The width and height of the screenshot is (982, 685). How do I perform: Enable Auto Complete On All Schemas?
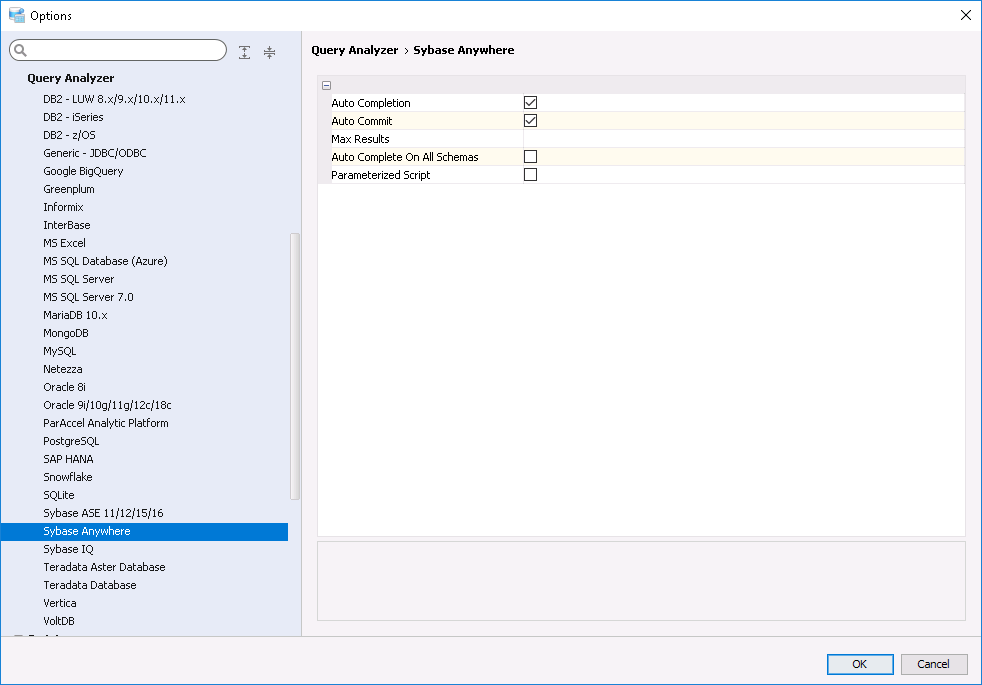click(531, 156)
